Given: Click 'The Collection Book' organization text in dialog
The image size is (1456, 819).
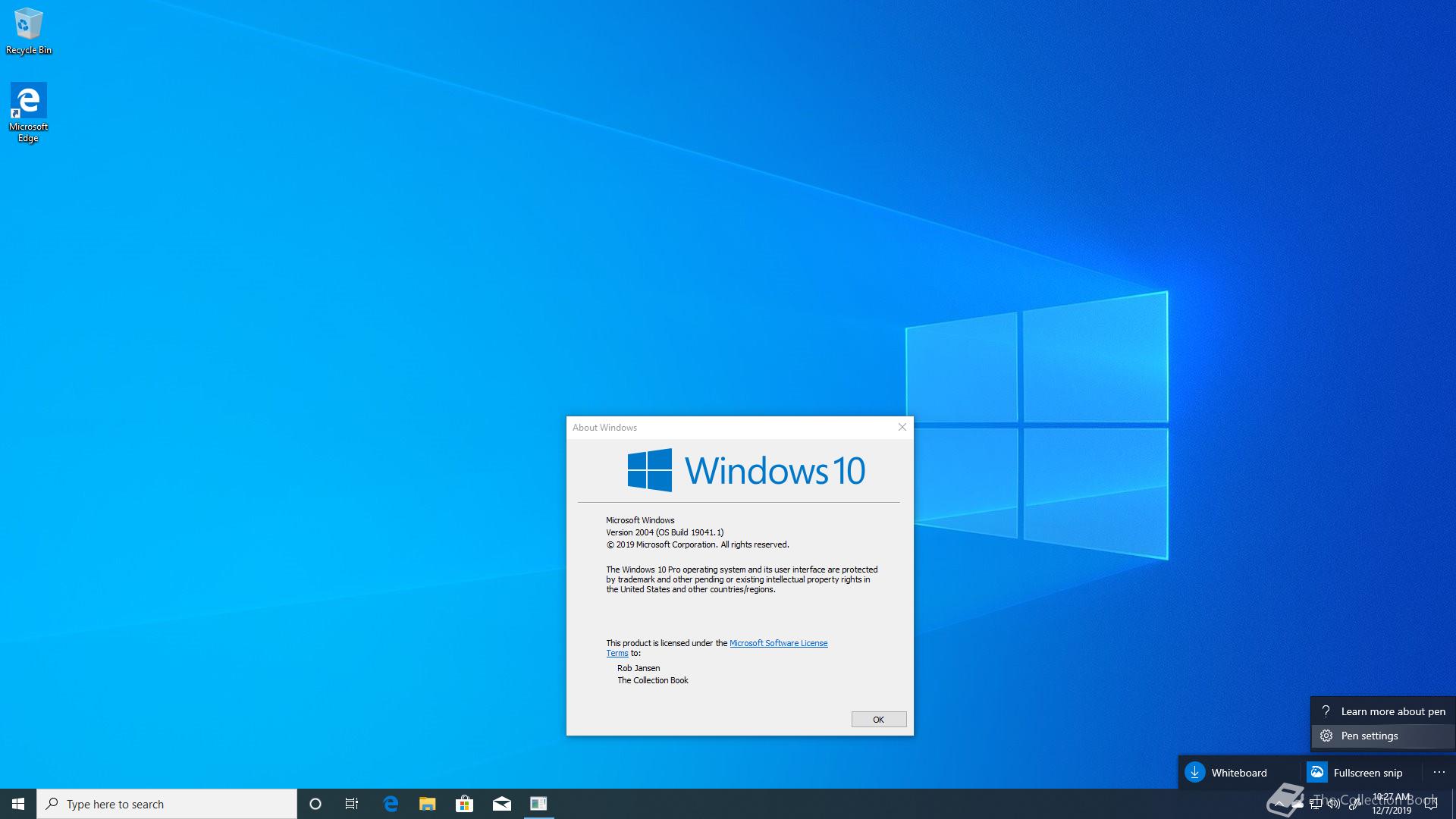Looking at the screenshot, I should [653, 680].
